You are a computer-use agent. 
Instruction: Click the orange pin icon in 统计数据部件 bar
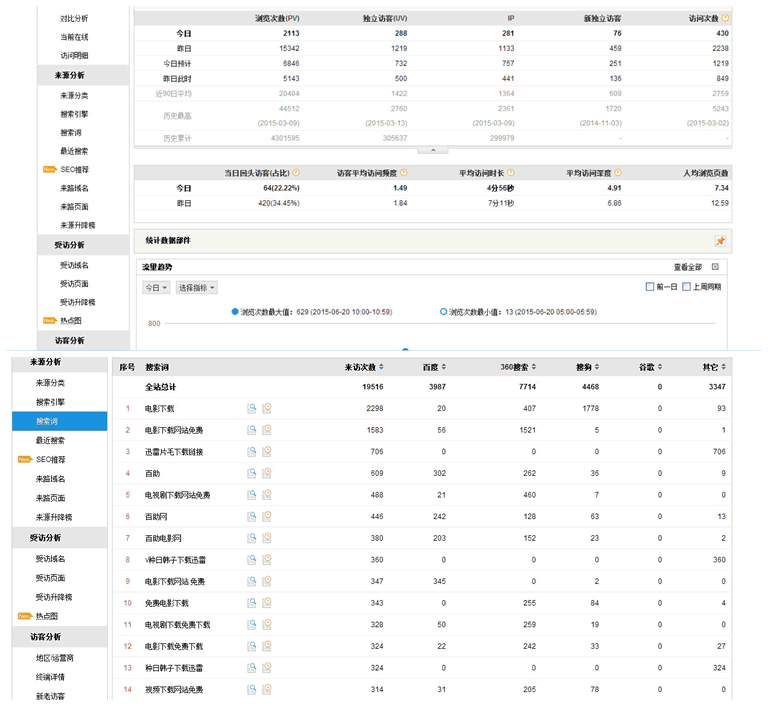720,241
